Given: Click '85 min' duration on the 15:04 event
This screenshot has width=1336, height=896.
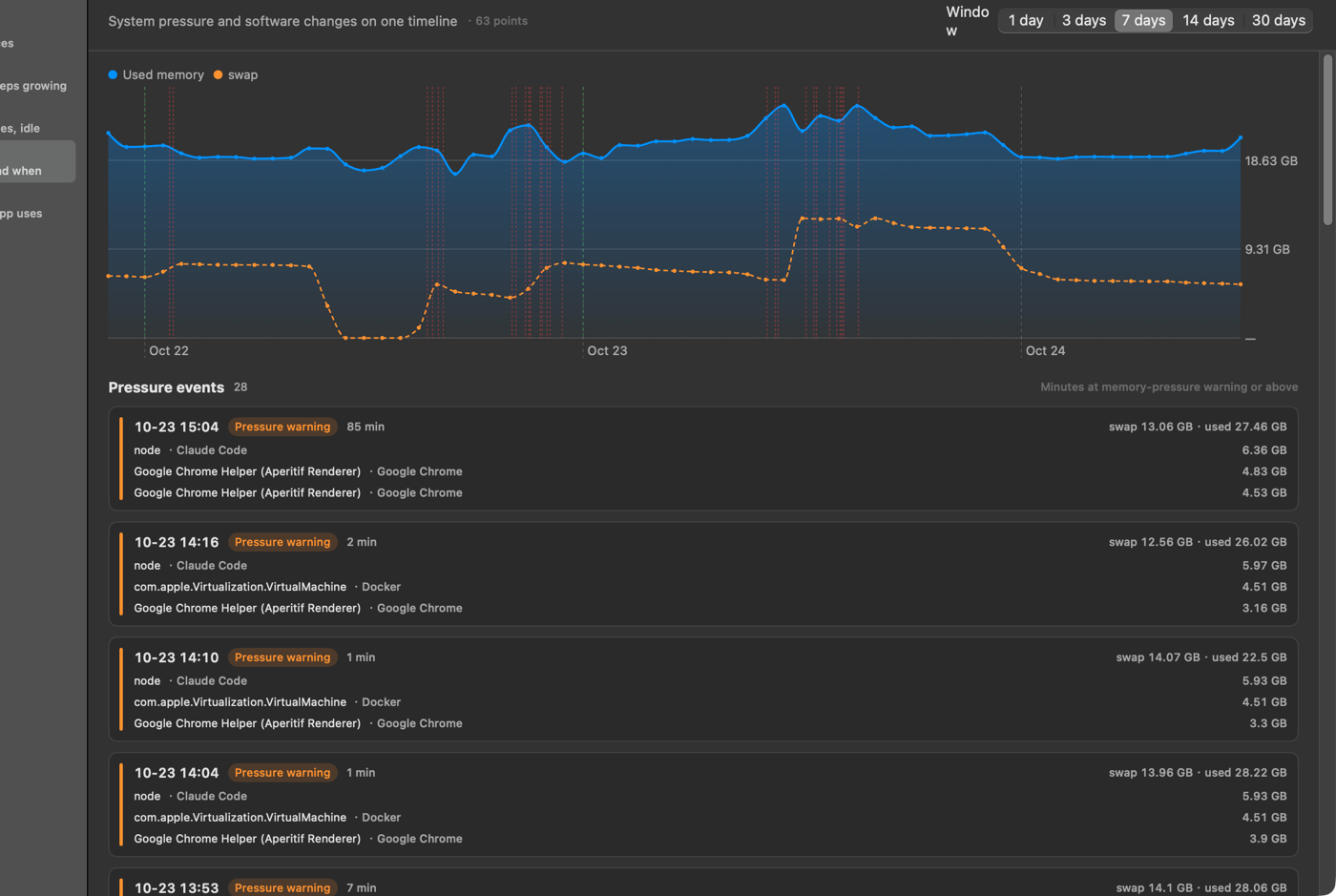Looking at the screenshot, I should coord(365,427).
